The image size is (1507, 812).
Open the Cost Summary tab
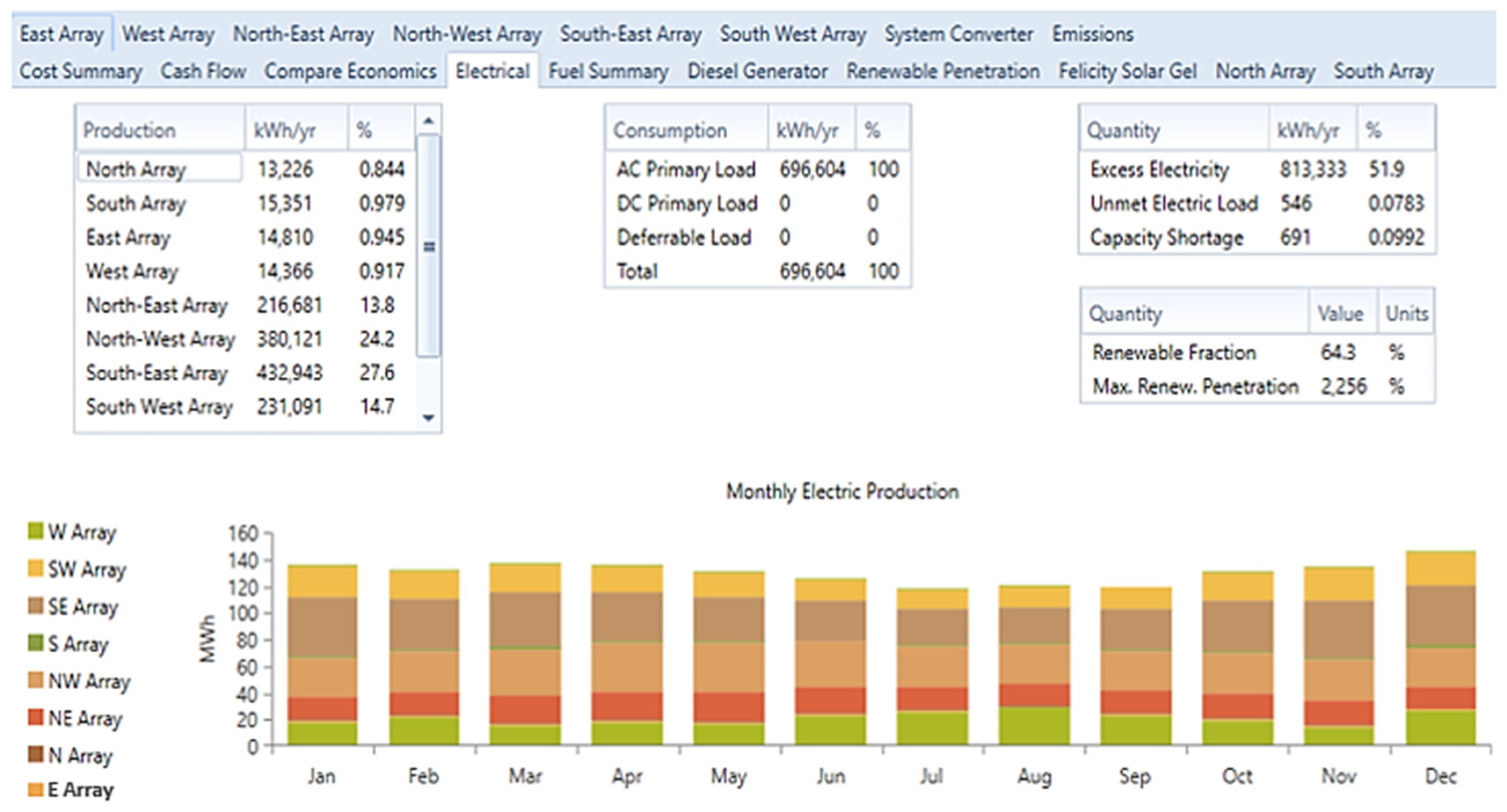[81, 71]
